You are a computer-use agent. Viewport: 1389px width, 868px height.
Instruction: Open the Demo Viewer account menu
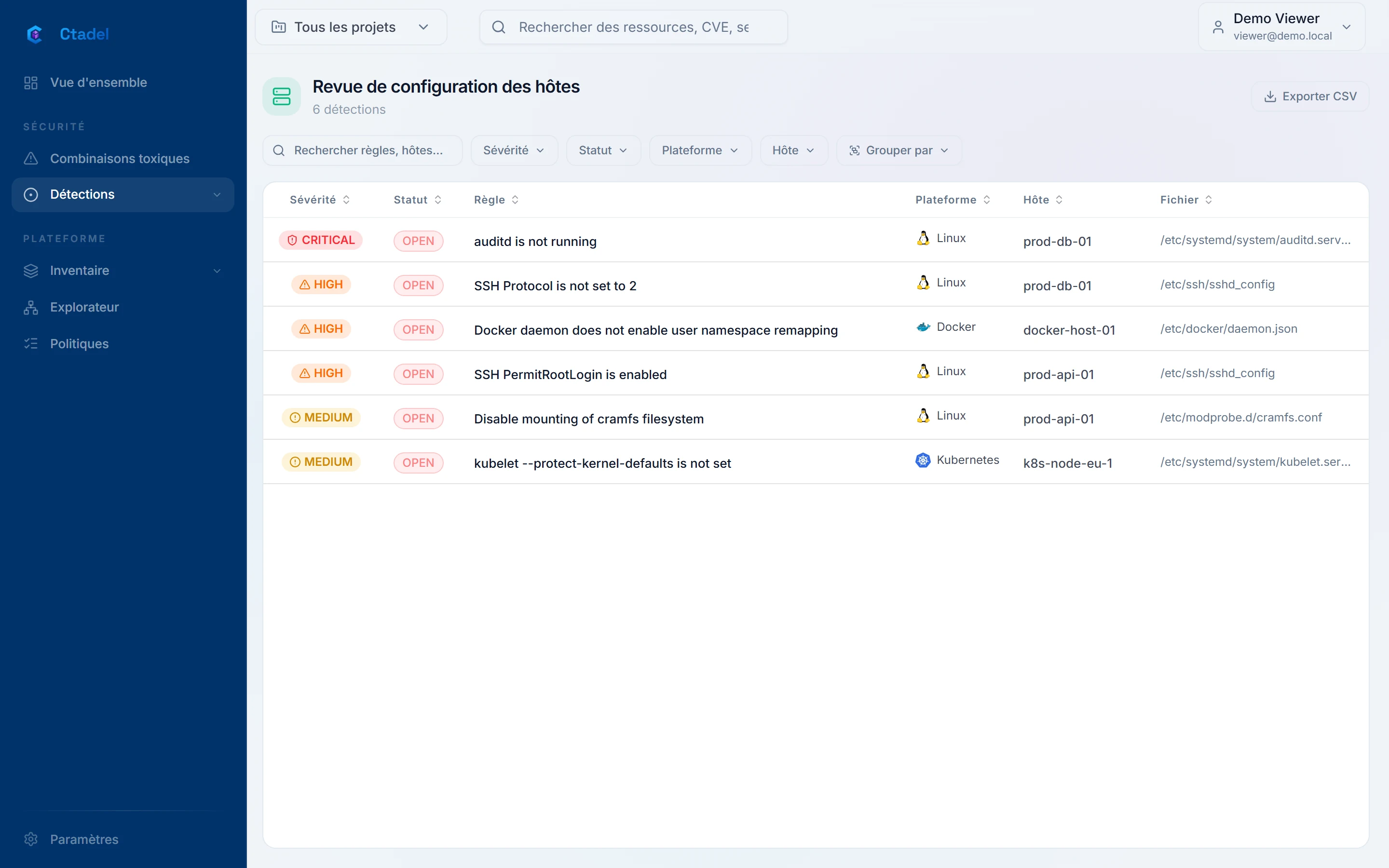click(1281, 27)
